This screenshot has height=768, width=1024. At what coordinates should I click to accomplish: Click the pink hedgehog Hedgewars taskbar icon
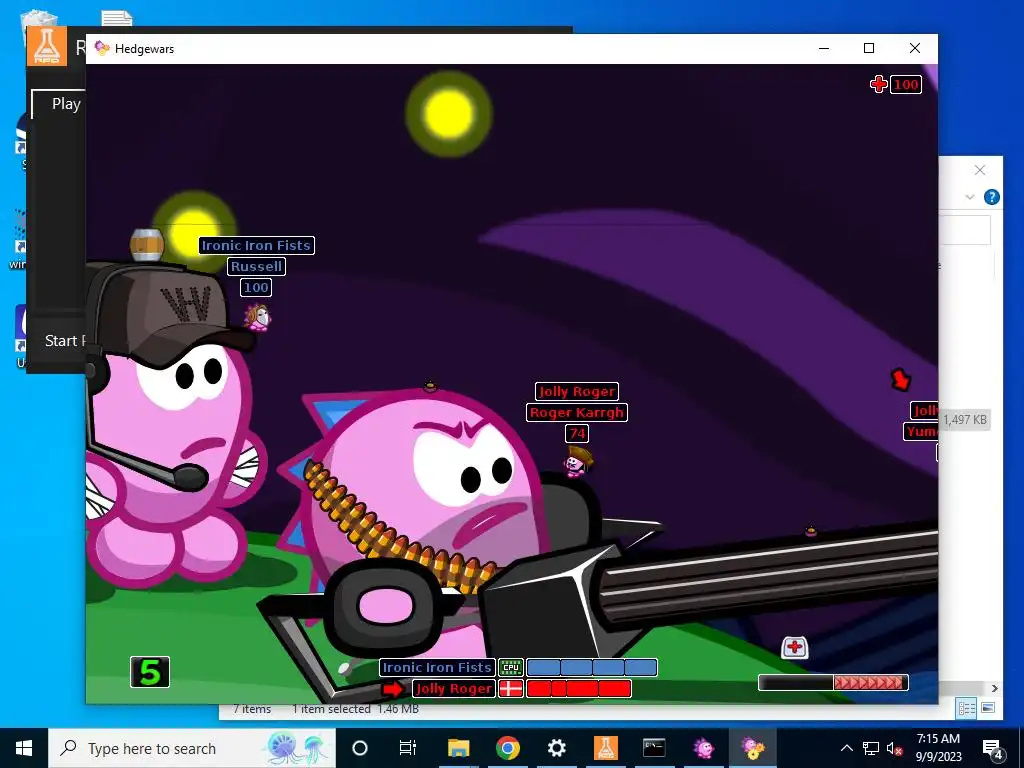point(703,748)
